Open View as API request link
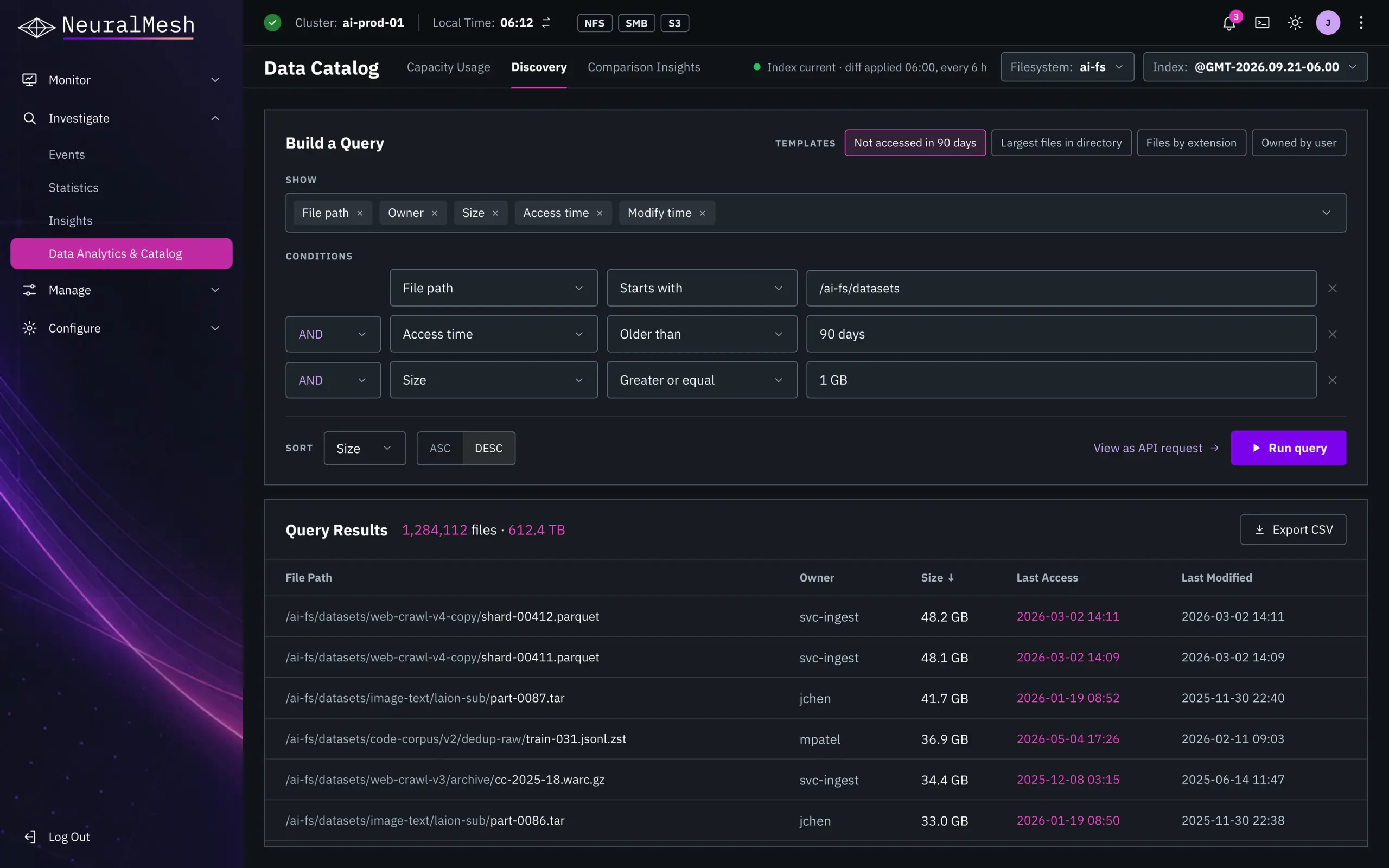This screenshot has width=1389, height=868. (x=1155, y=448)
